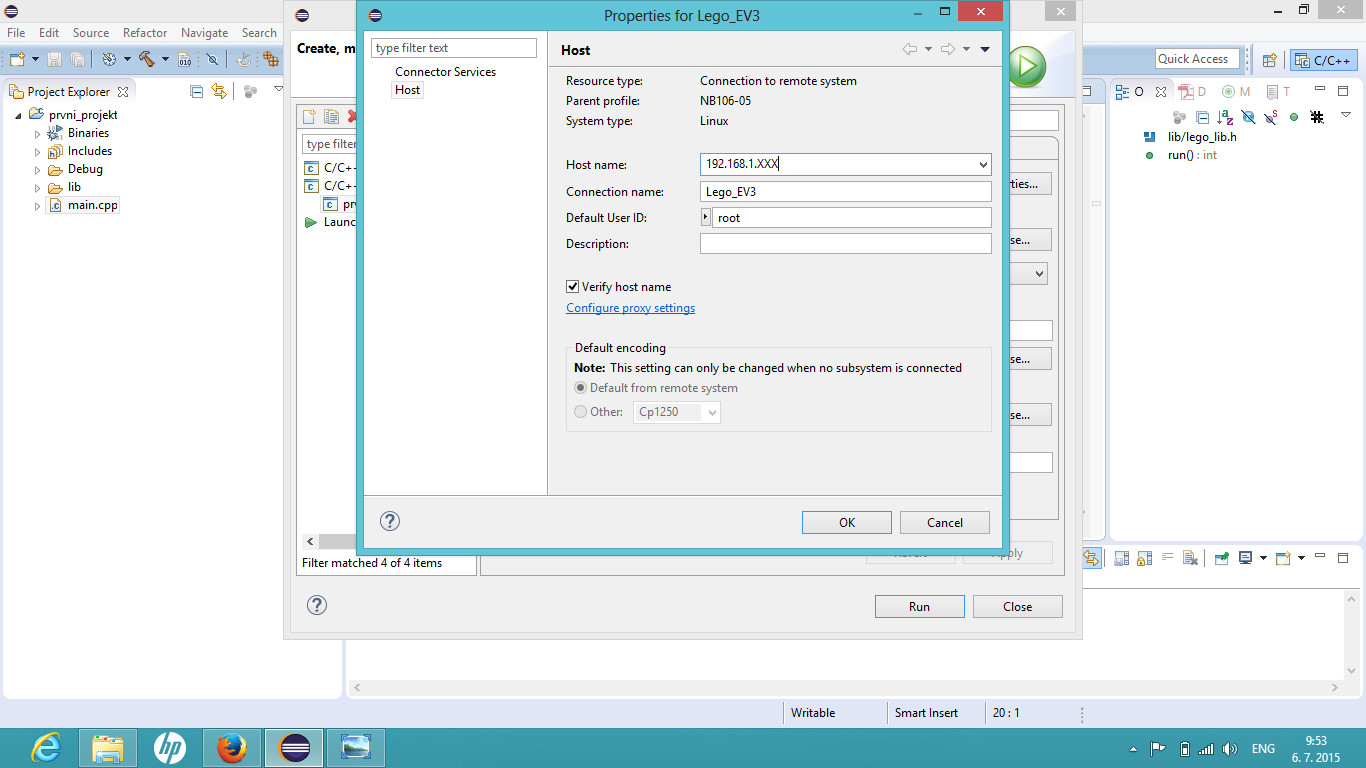Screen dimensions: 1366x768
Task: Select Default from remote system radio button
Action: (x=581, y=388)
